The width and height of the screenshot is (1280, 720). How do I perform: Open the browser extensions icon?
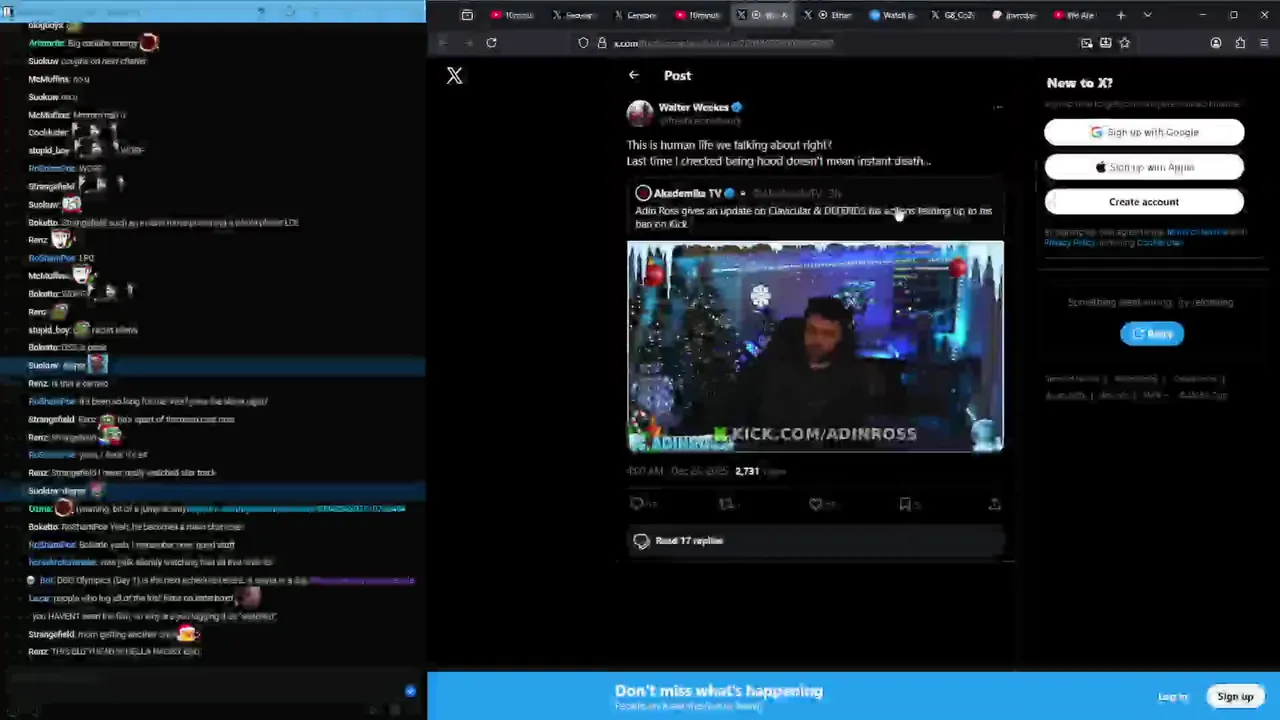1240,43
